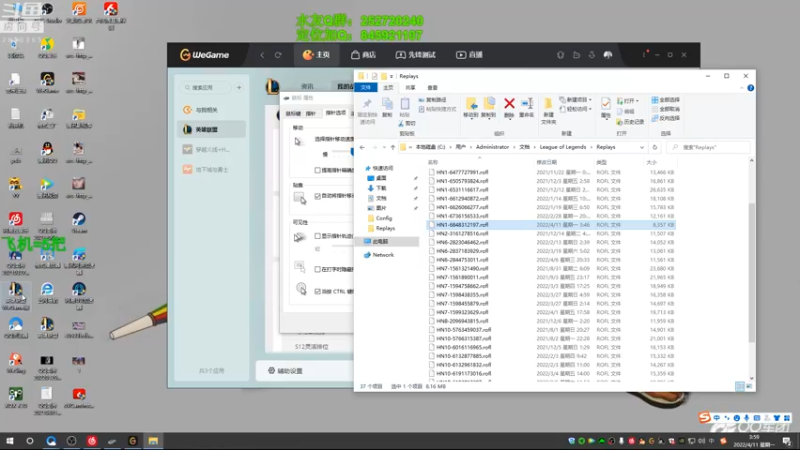Switch to the Share ribbon tab
The height and width of the screenshot is (450, 800).
(410, 88)
